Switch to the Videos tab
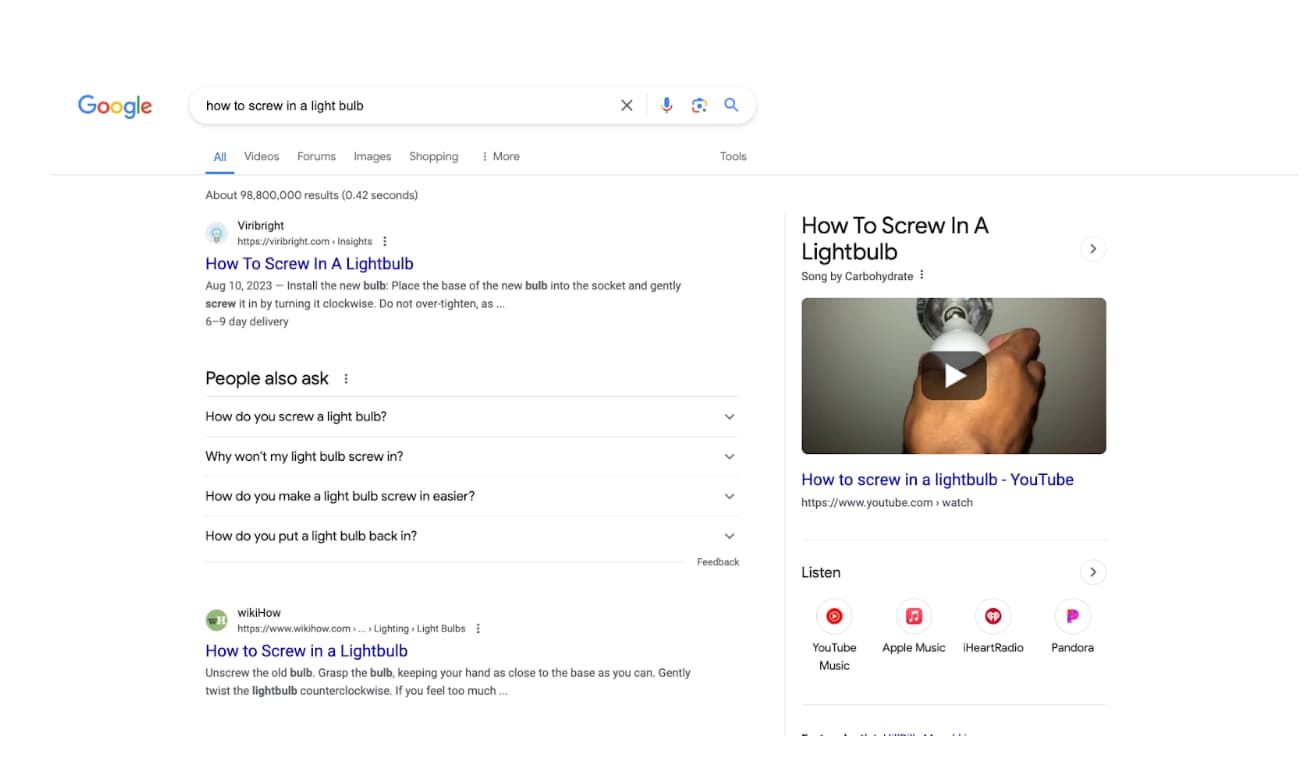 (x=262, y=156)
